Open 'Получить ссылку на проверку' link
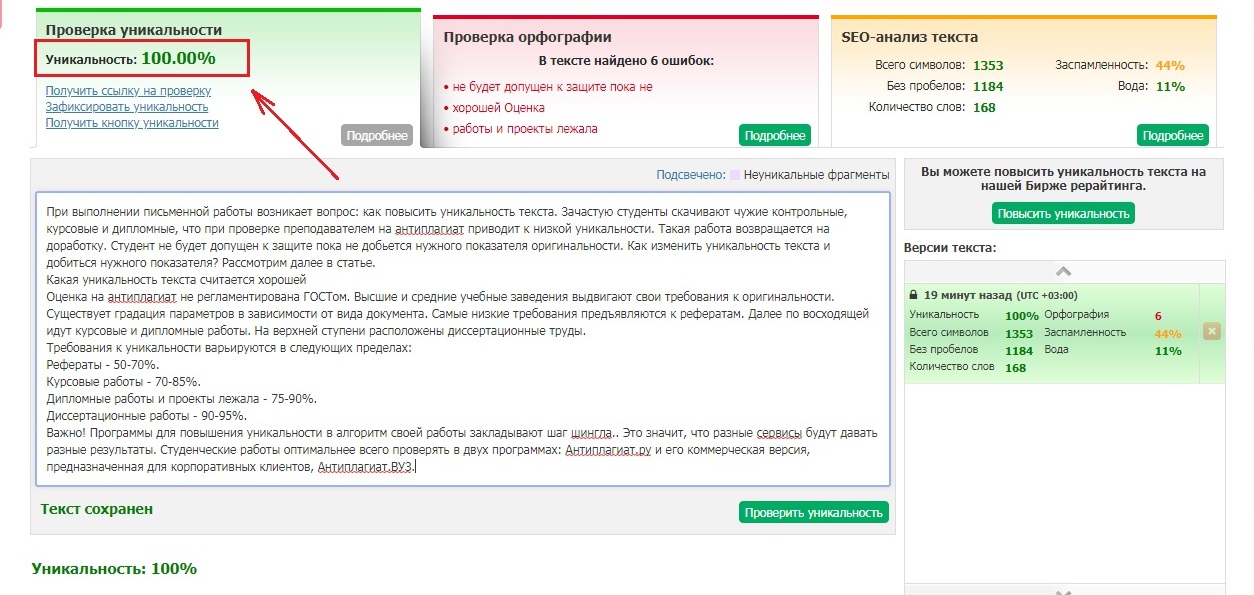Image resolution: width=1254 pixels, height=595 pixels. point(128,91)
